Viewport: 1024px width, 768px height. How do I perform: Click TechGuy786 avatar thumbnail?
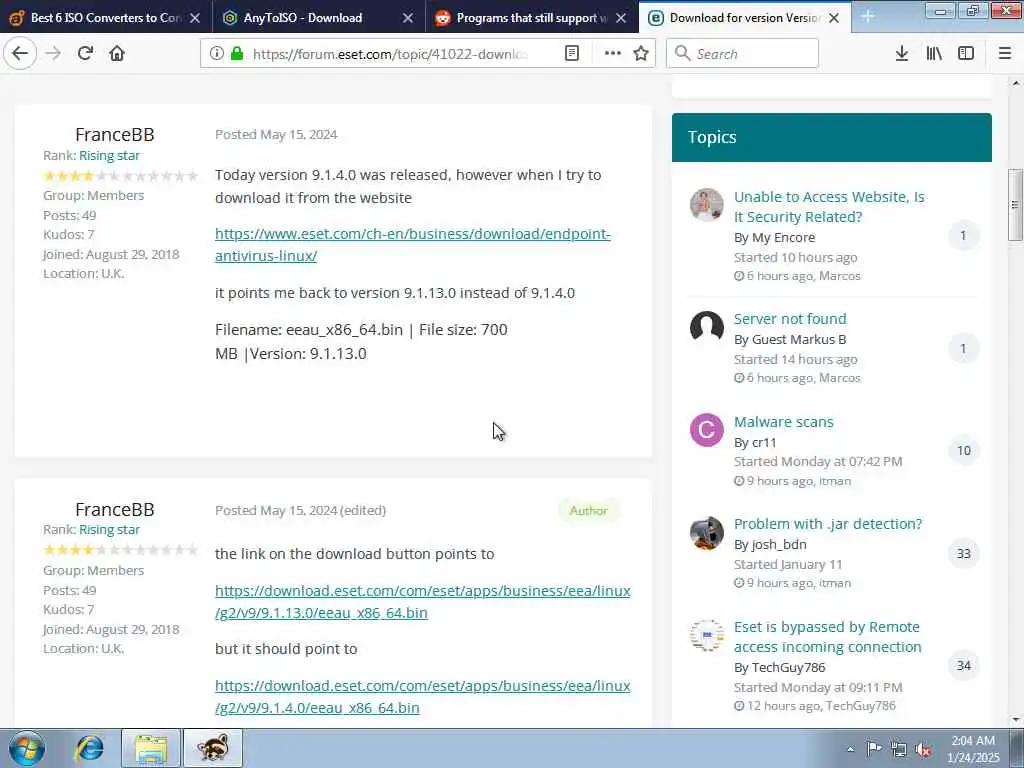coord(707,636)
